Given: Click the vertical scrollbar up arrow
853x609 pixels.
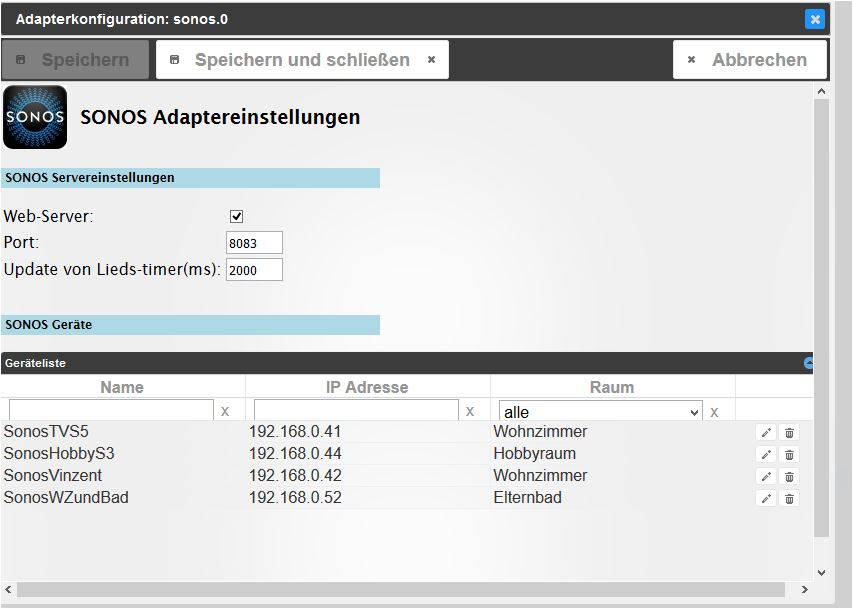Looking at the screenshot, I should pos(821,91).
